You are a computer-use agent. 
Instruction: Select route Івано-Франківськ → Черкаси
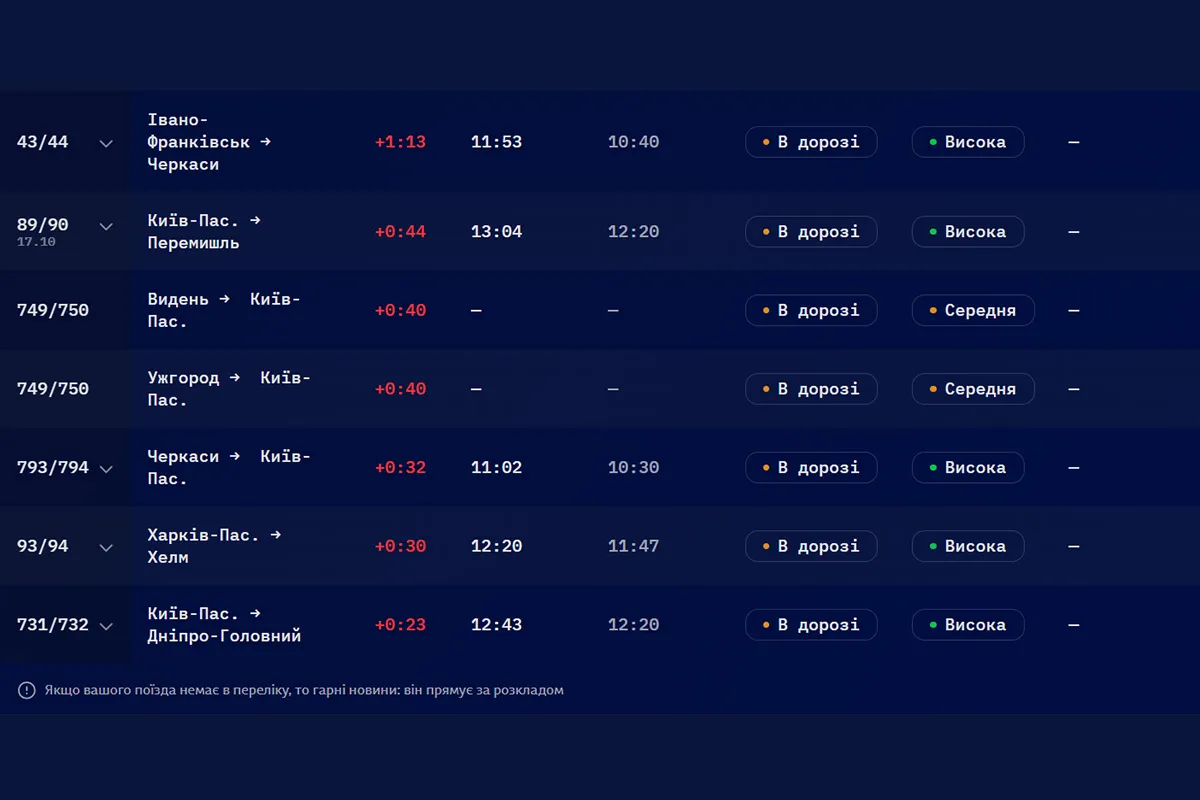[210, 142]
